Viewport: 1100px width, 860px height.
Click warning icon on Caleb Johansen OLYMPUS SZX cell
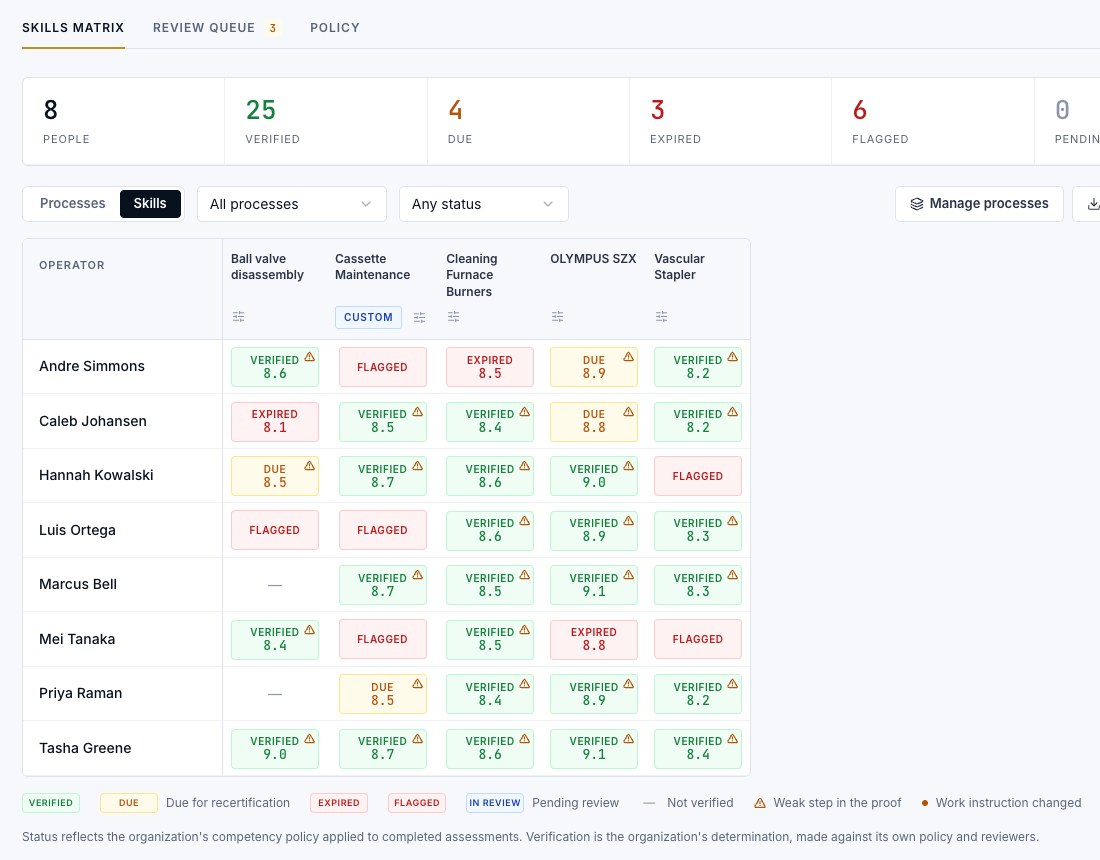pyautogui.click(x=628, y=412)
